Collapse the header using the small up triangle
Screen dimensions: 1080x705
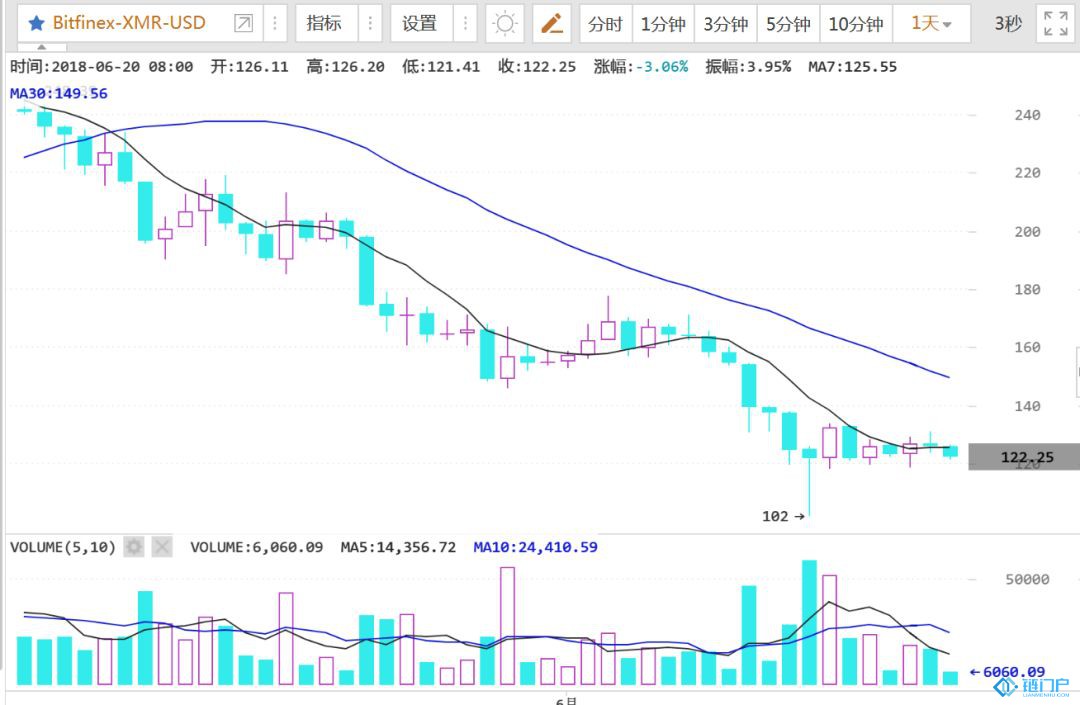click(42, 48)
